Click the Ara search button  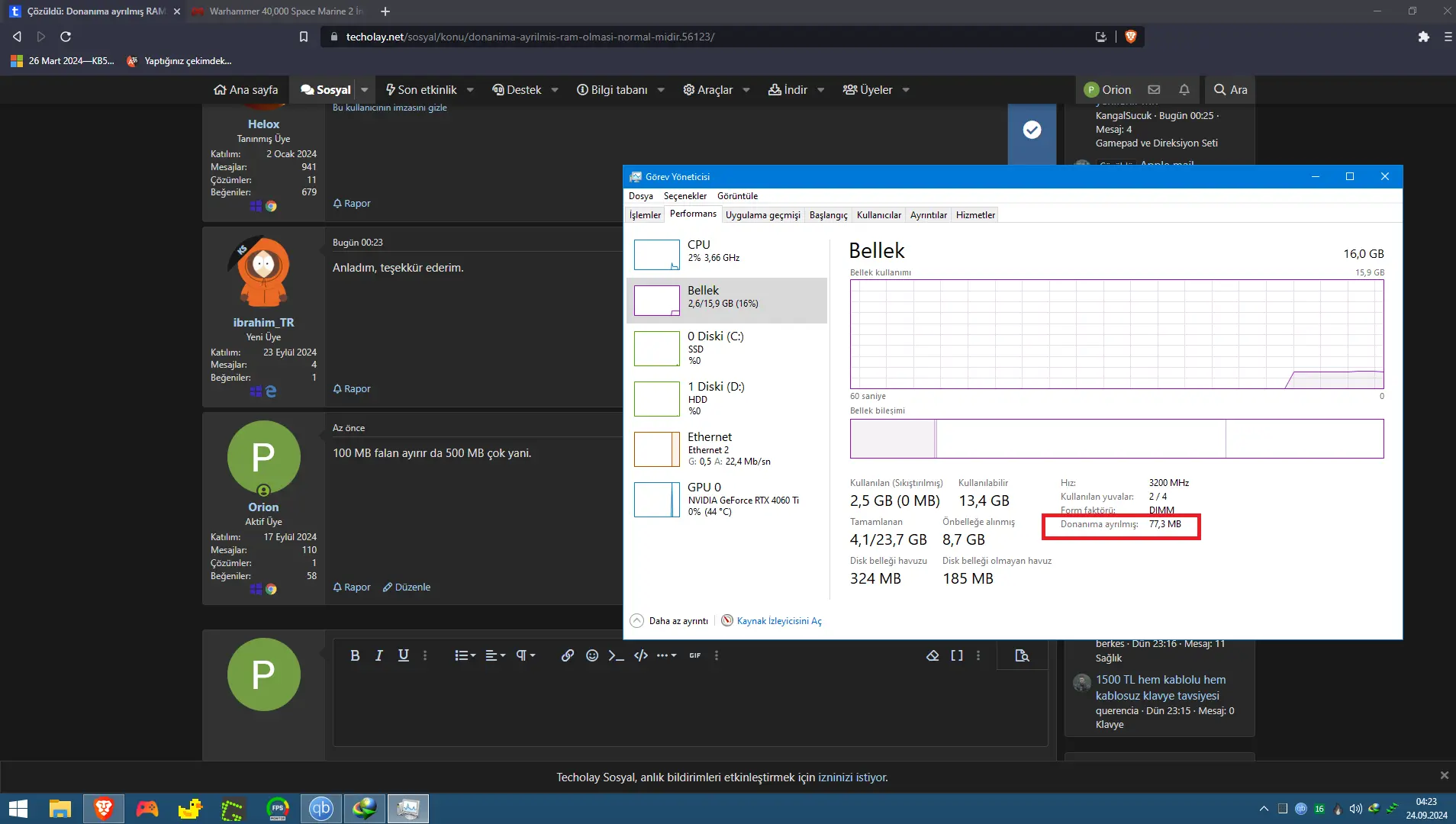1230,90
